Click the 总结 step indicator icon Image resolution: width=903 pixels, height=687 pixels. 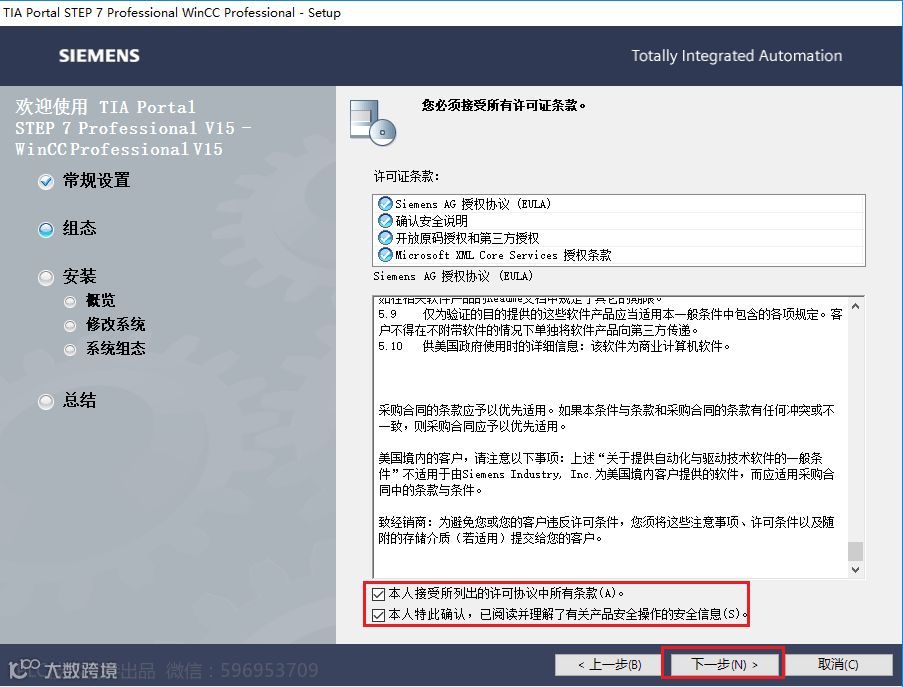coord(46,401)
